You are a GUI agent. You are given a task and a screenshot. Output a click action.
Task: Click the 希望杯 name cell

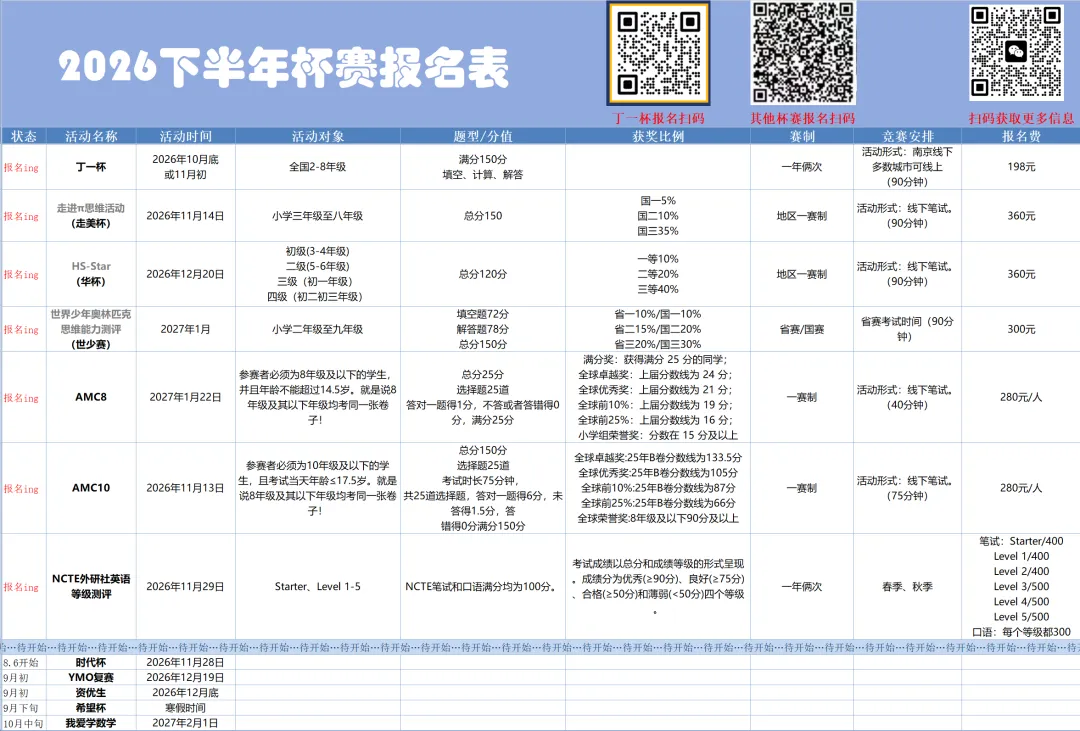click(x=91, y=708)
